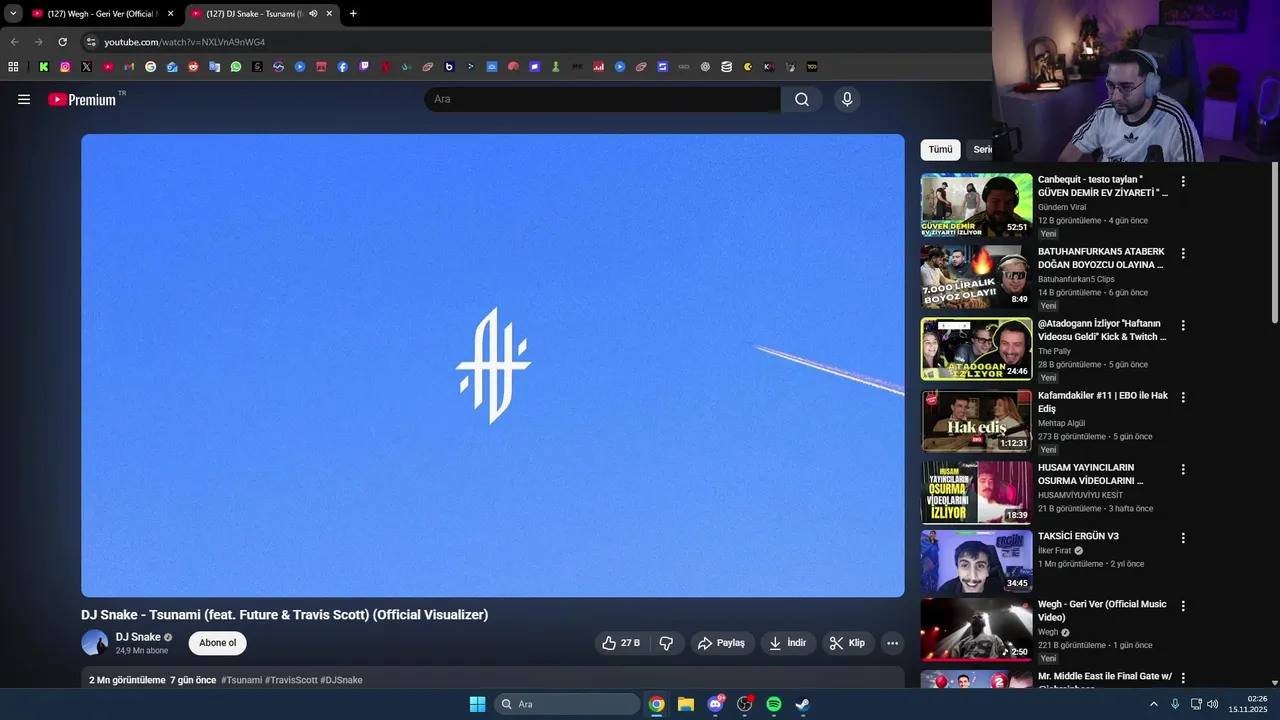Open the Instagram bookmark

[65, 67]
